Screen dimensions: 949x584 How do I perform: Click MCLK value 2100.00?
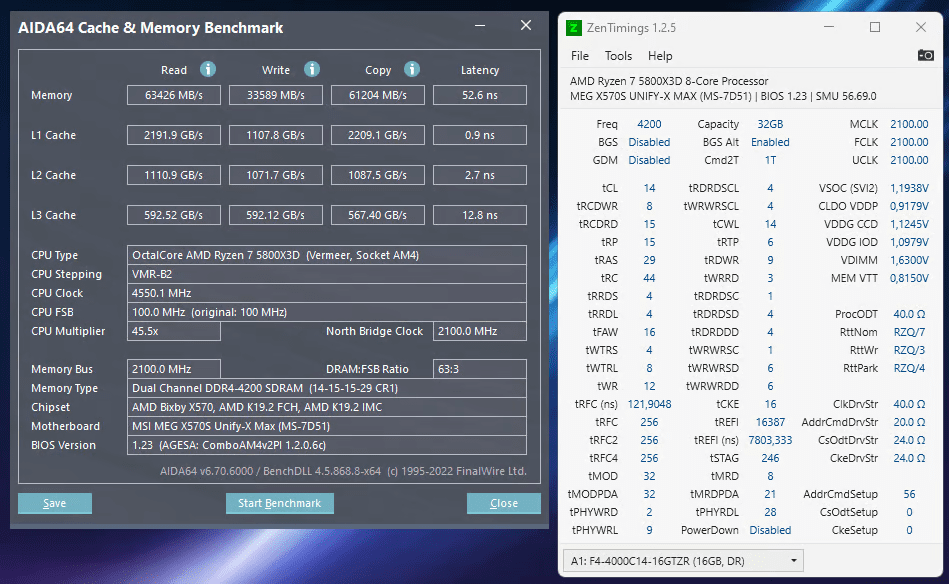point(909,124)
